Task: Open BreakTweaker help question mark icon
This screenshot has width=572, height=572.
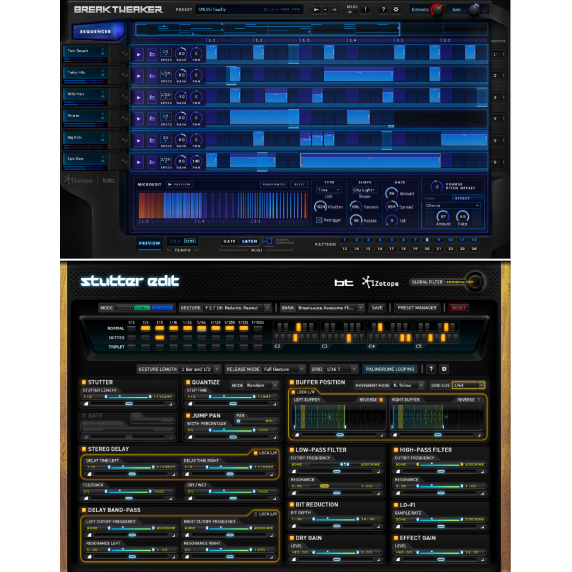Action: point(383,9)
